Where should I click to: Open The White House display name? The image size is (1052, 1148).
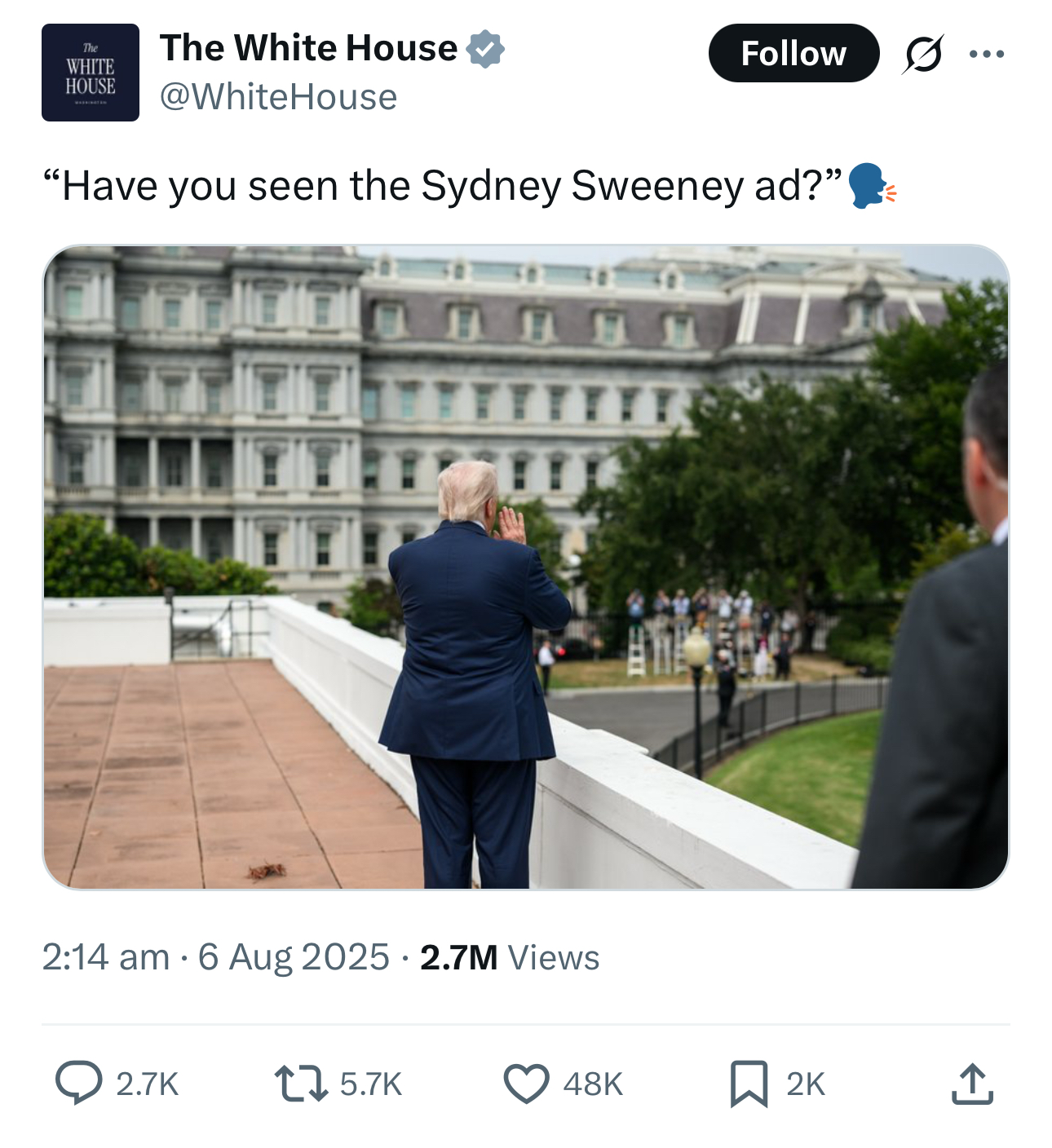[x=308, y=47]
